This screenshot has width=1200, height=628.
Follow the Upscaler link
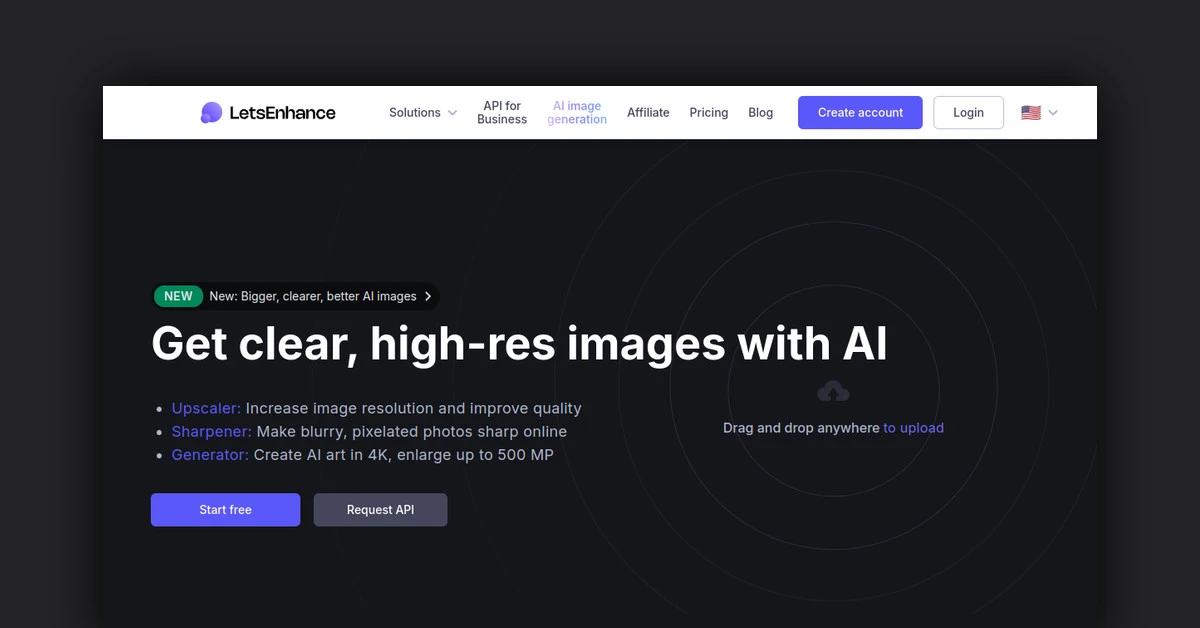pyautogui.click(x=206, y=408)
